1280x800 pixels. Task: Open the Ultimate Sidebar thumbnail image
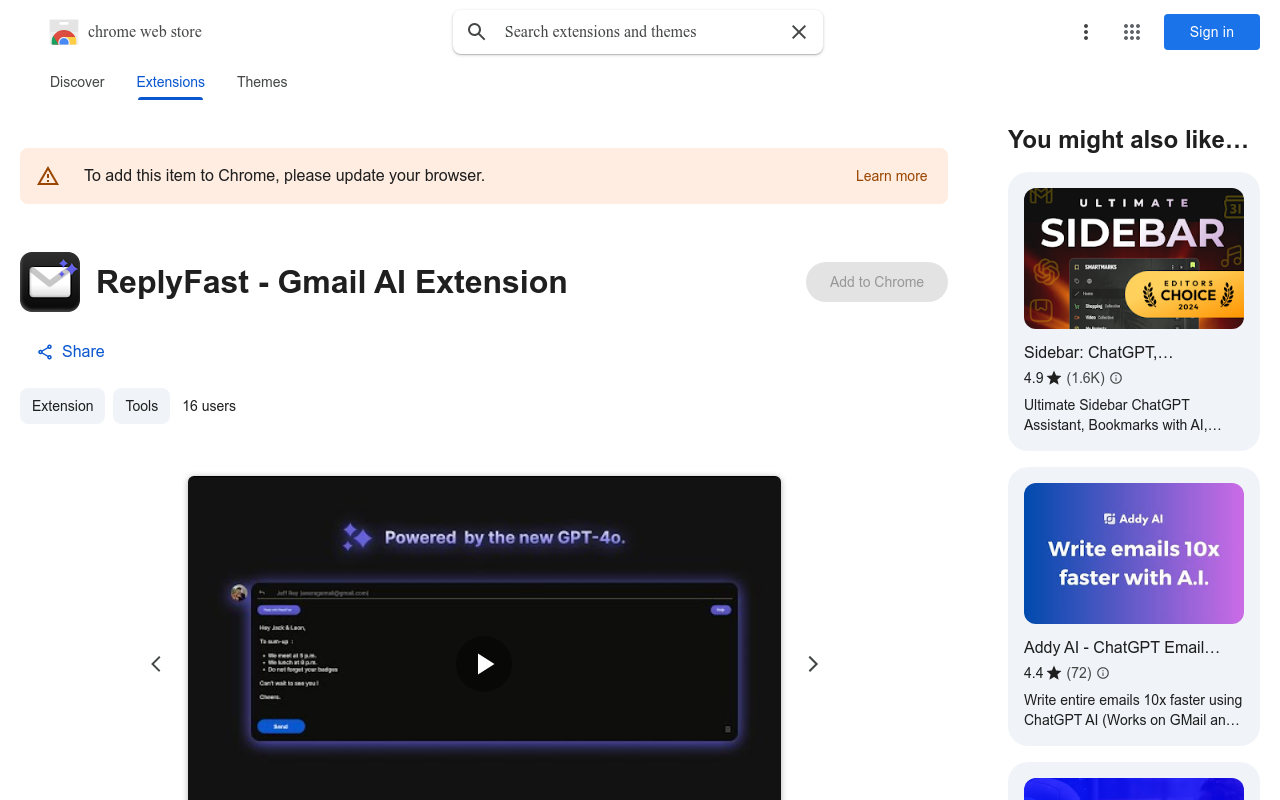[1134, 258]
